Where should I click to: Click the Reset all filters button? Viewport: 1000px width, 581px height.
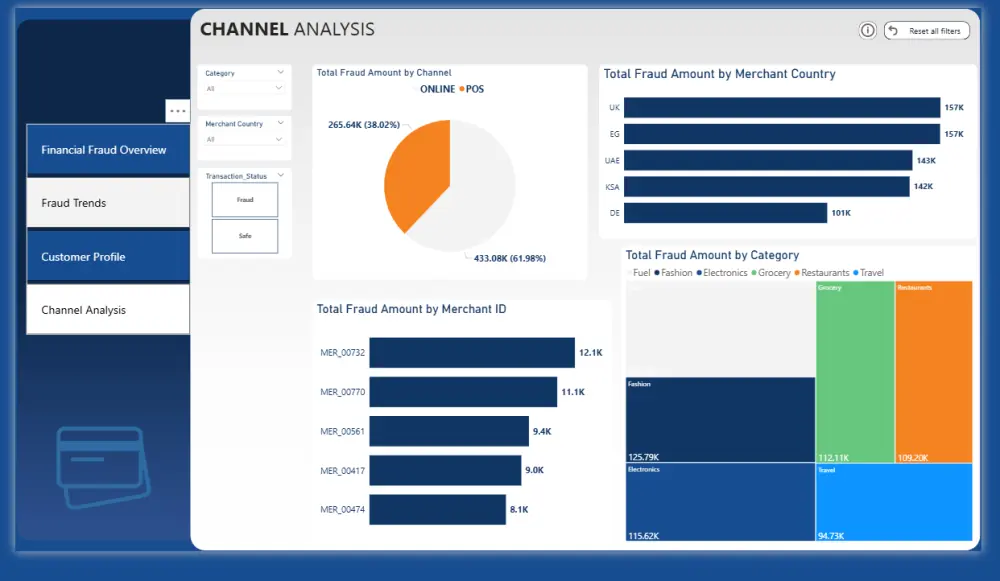927,31
